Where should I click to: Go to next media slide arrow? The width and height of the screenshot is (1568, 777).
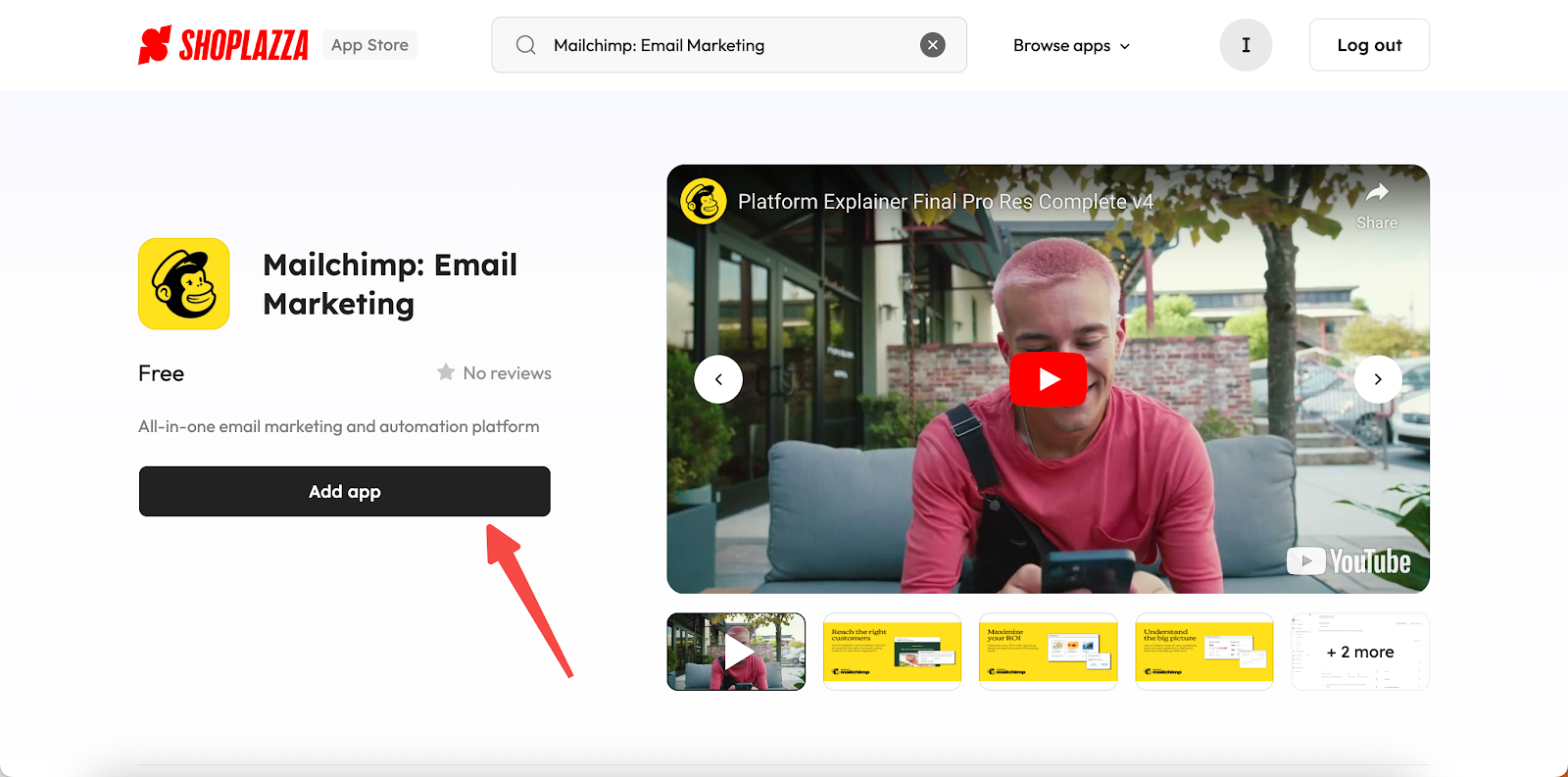click(1378, 379)
